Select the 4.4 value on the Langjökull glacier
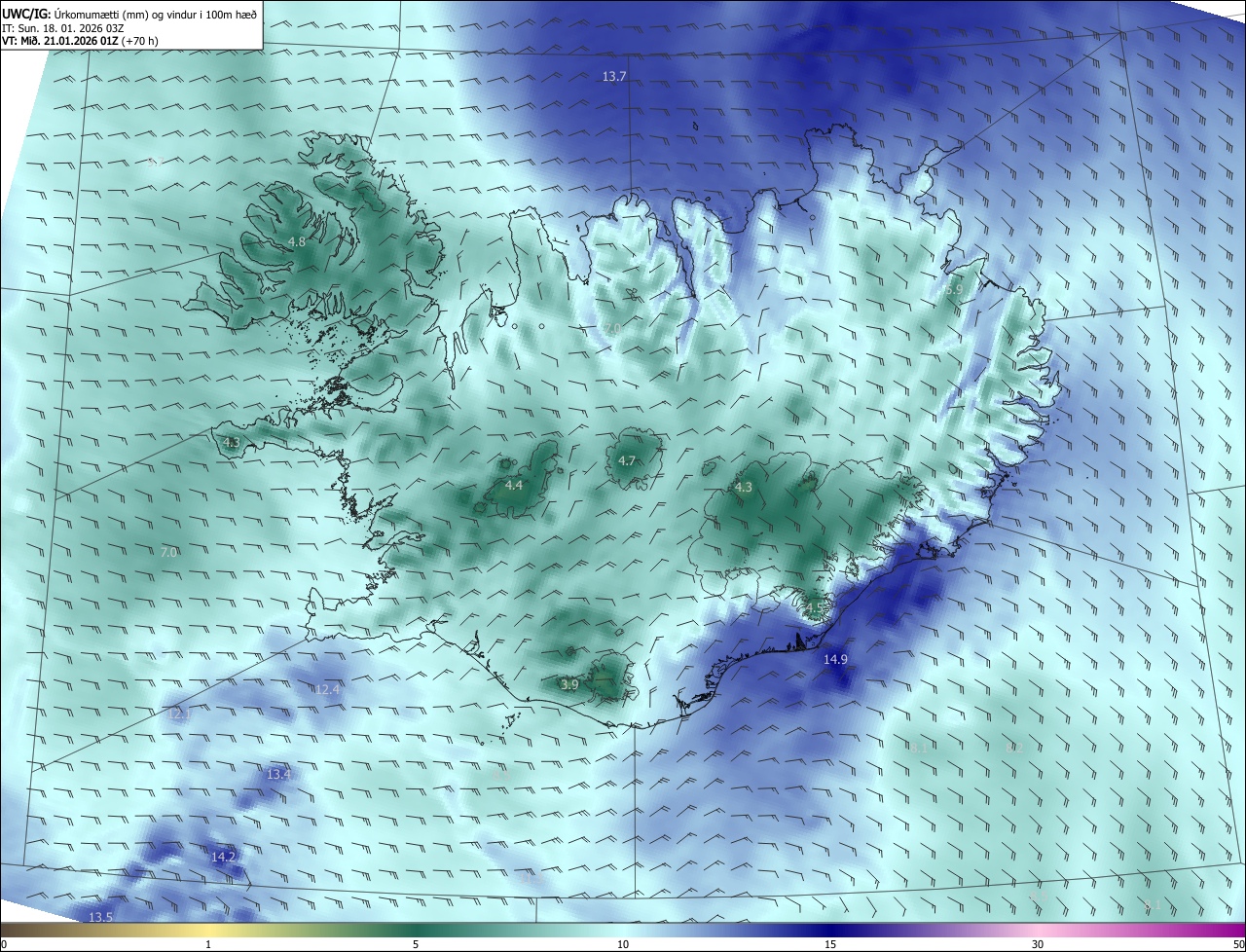1246x952 pixels. [514, 485]
